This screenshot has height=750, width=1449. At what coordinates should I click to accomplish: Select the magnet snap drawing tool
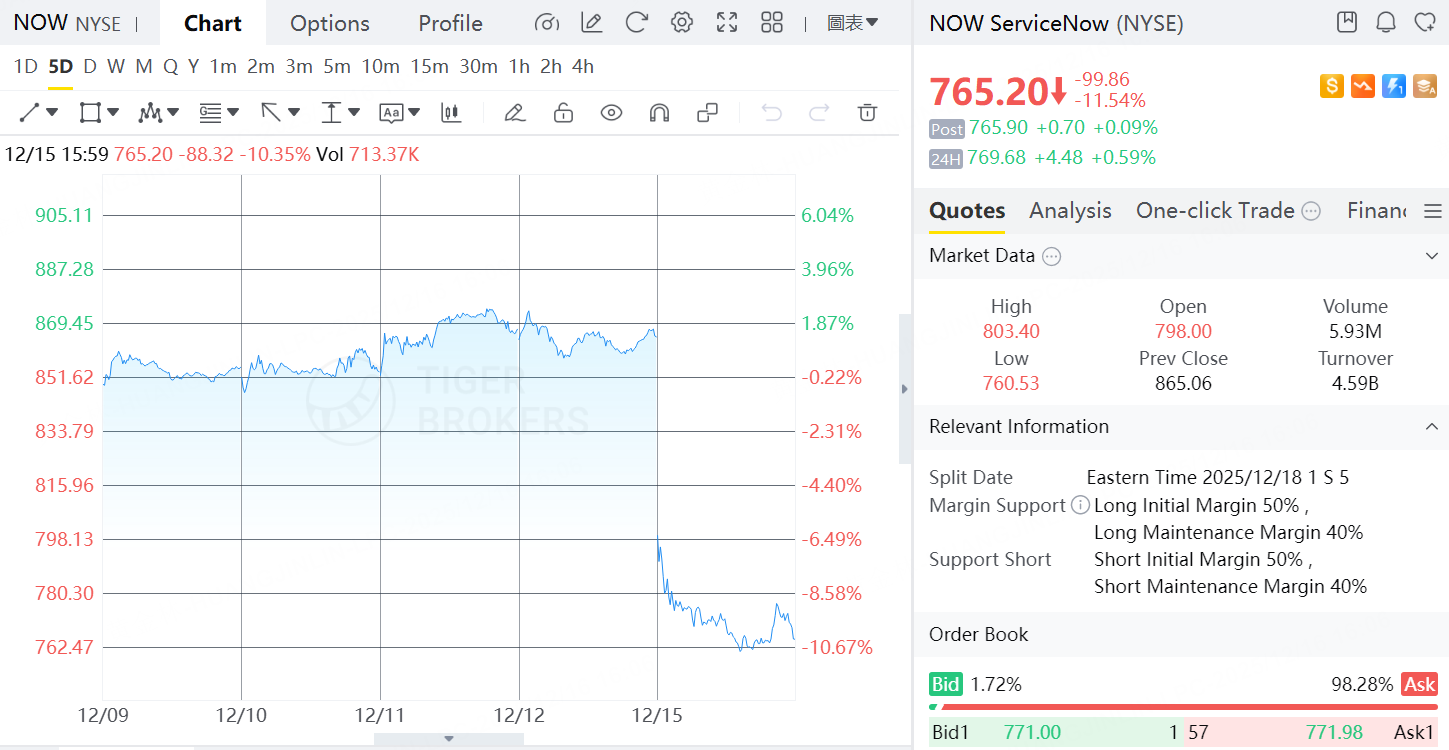pos(659,113)
